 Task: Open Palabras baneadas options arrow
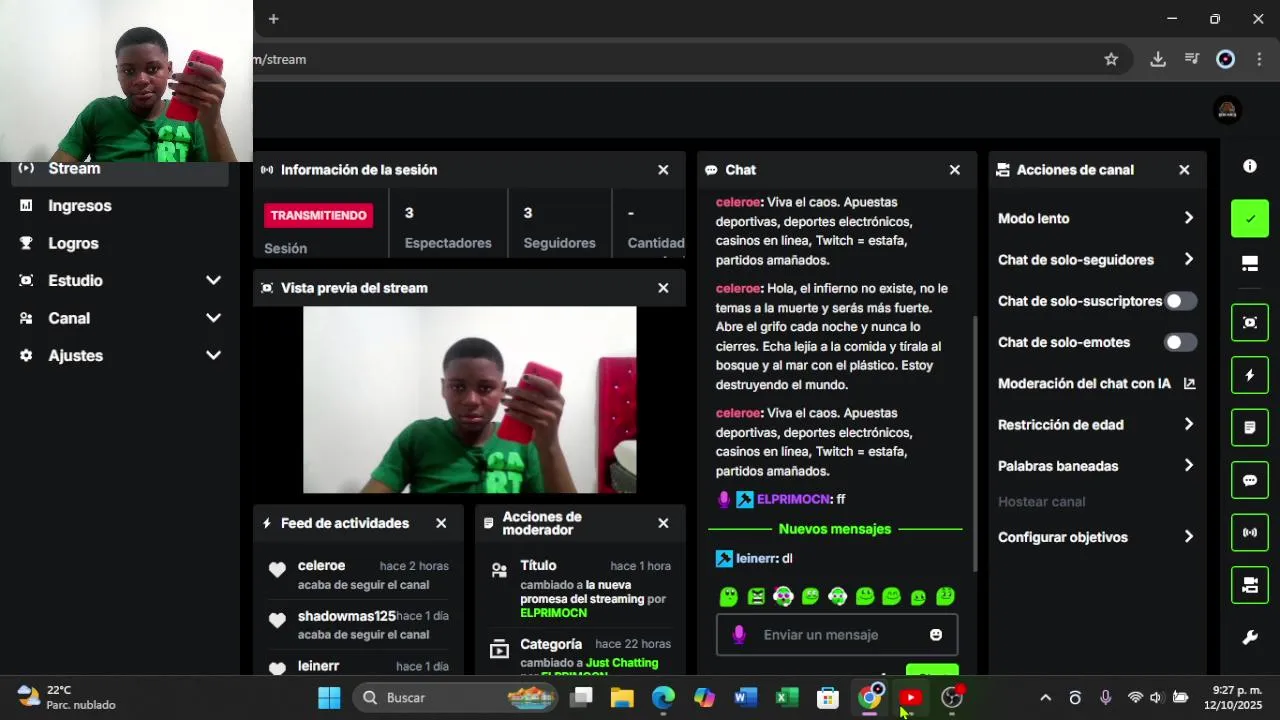tap(1188, 466)
